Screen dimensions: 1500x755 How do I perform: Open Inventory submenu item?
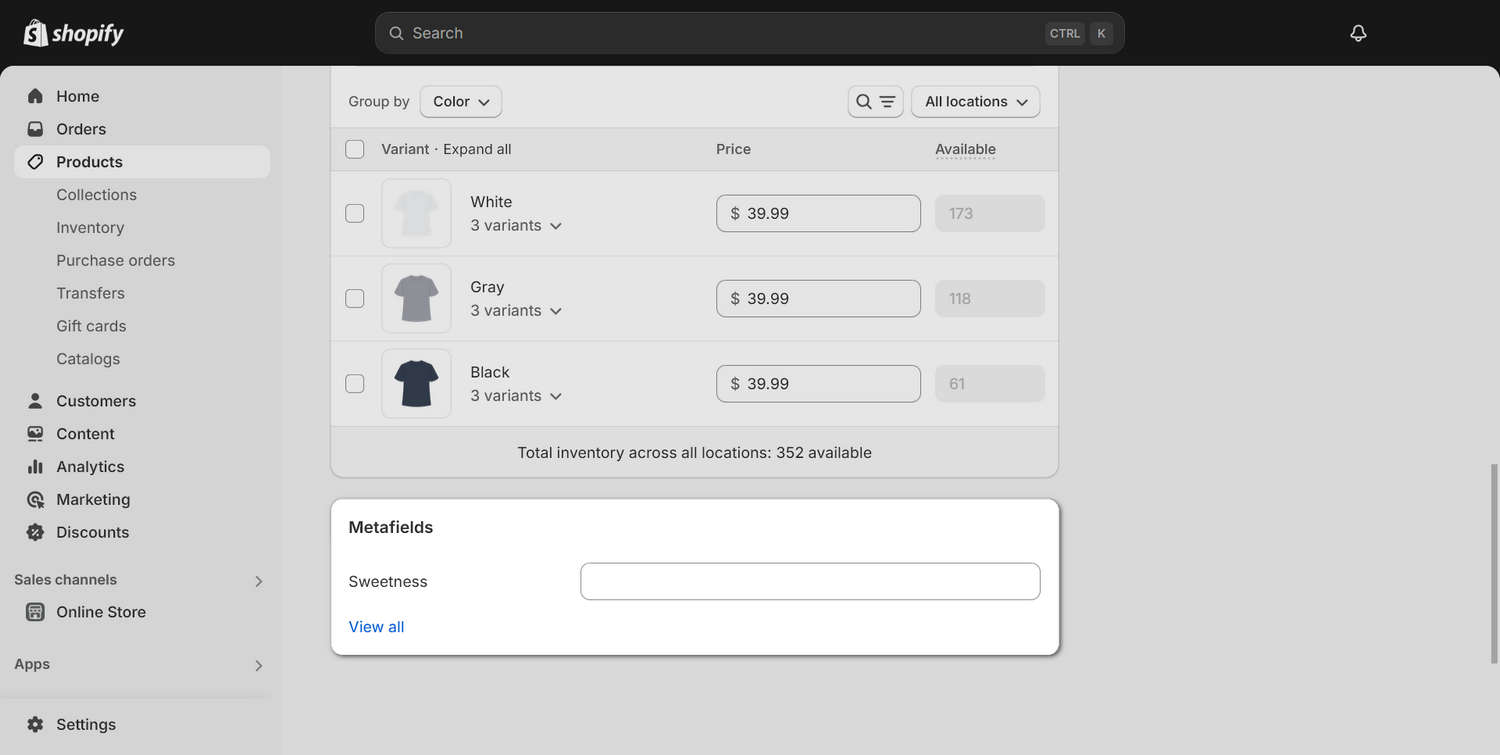90,228
